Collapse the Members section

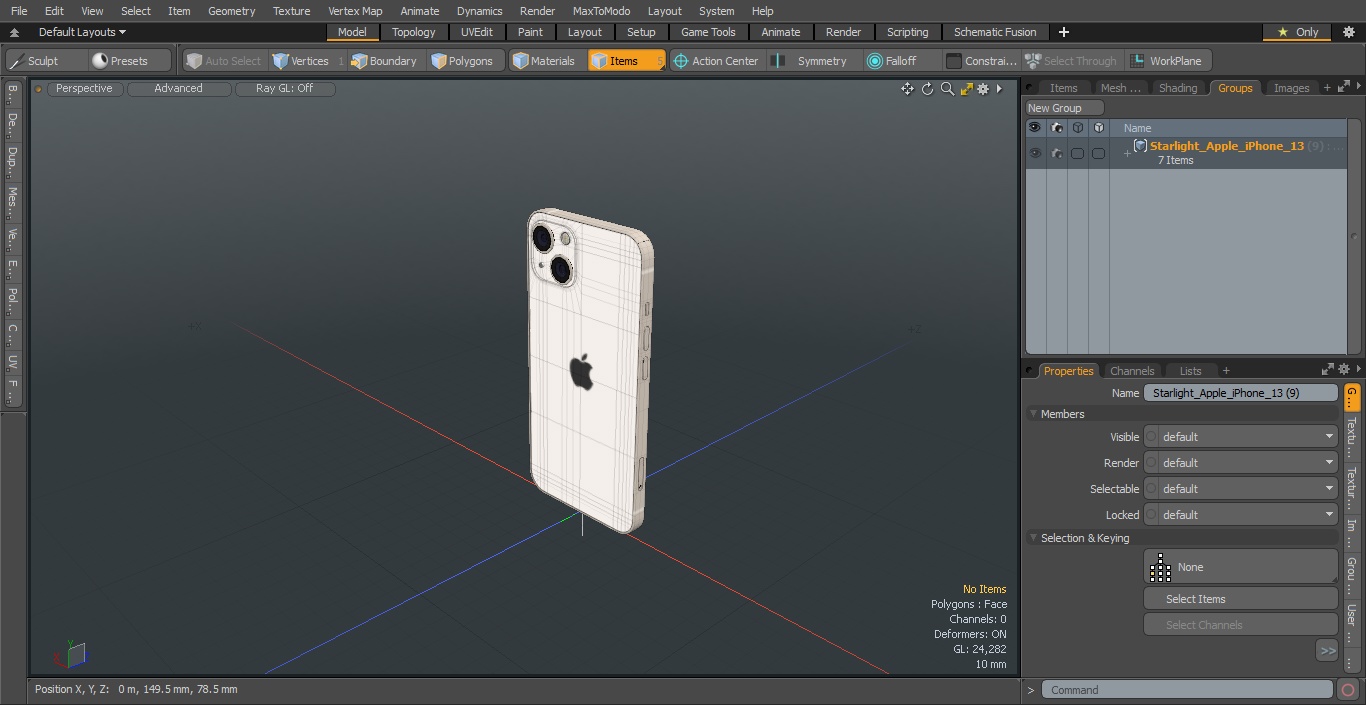(1033, 414)
